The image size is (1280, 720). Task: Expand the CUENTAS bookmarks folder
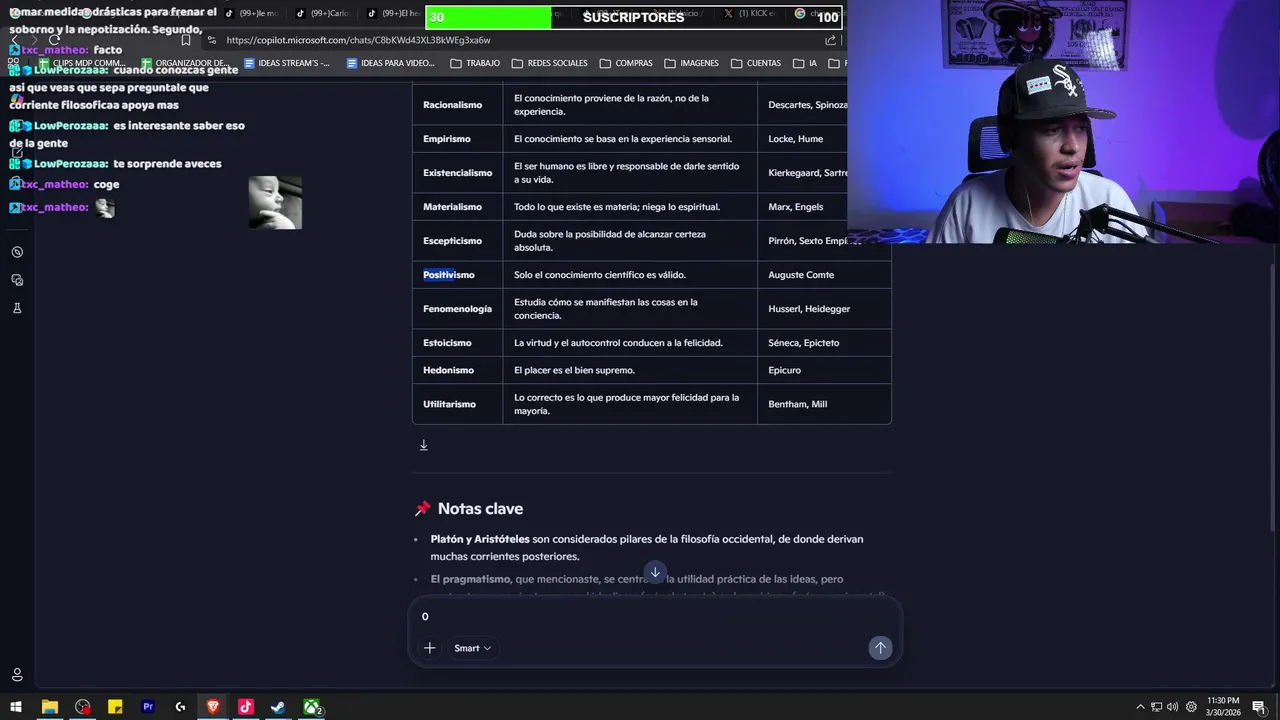tap(756, 63)
